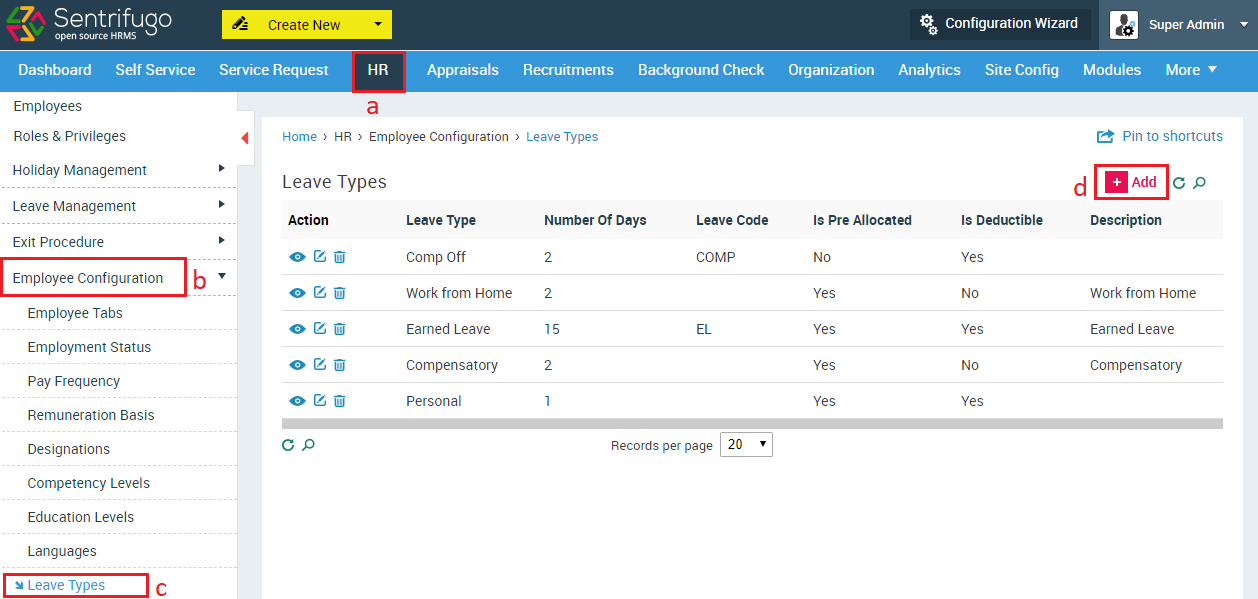Open the Configuration Wizard
This screenshot has width=1258, height=599.
click(x=999, y=23)
